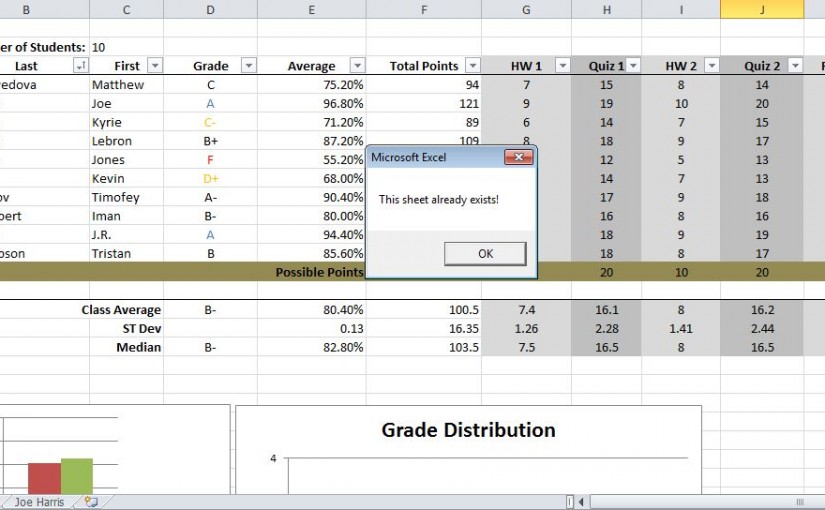Image resolution: width=825 pixels, height=510 pixels.
Task: Show filter options for Total Points
Action: (x=471, y=66)
